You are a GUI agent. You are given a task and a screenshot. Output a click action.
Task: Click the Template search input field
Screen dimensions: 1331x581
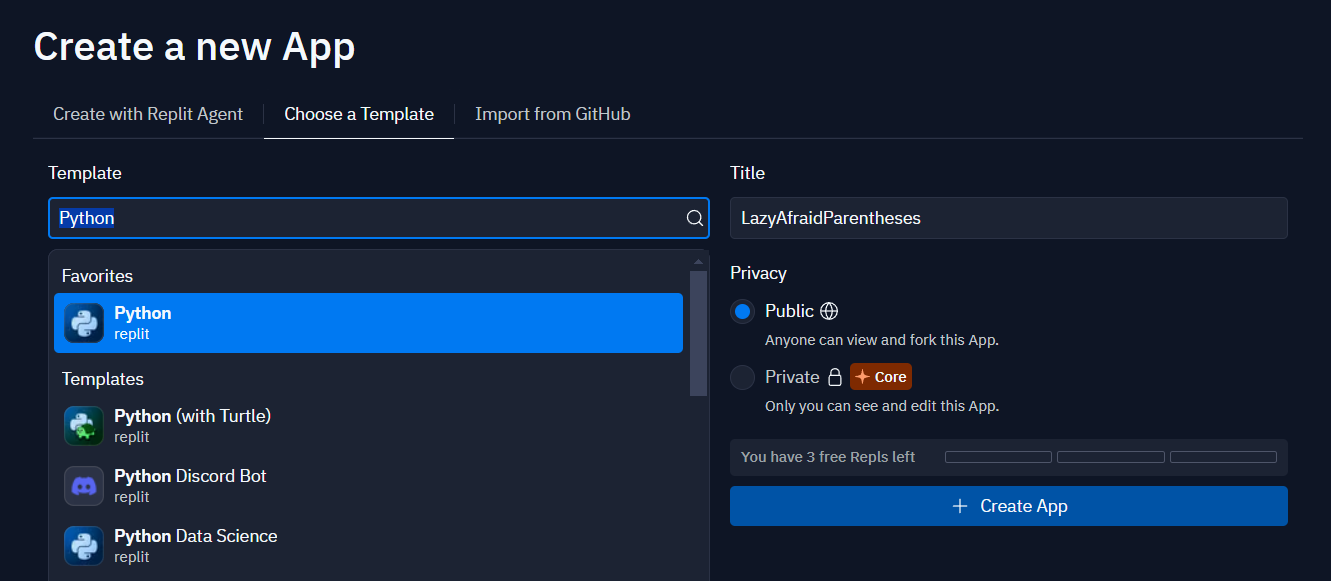click(x=379, y=218)
